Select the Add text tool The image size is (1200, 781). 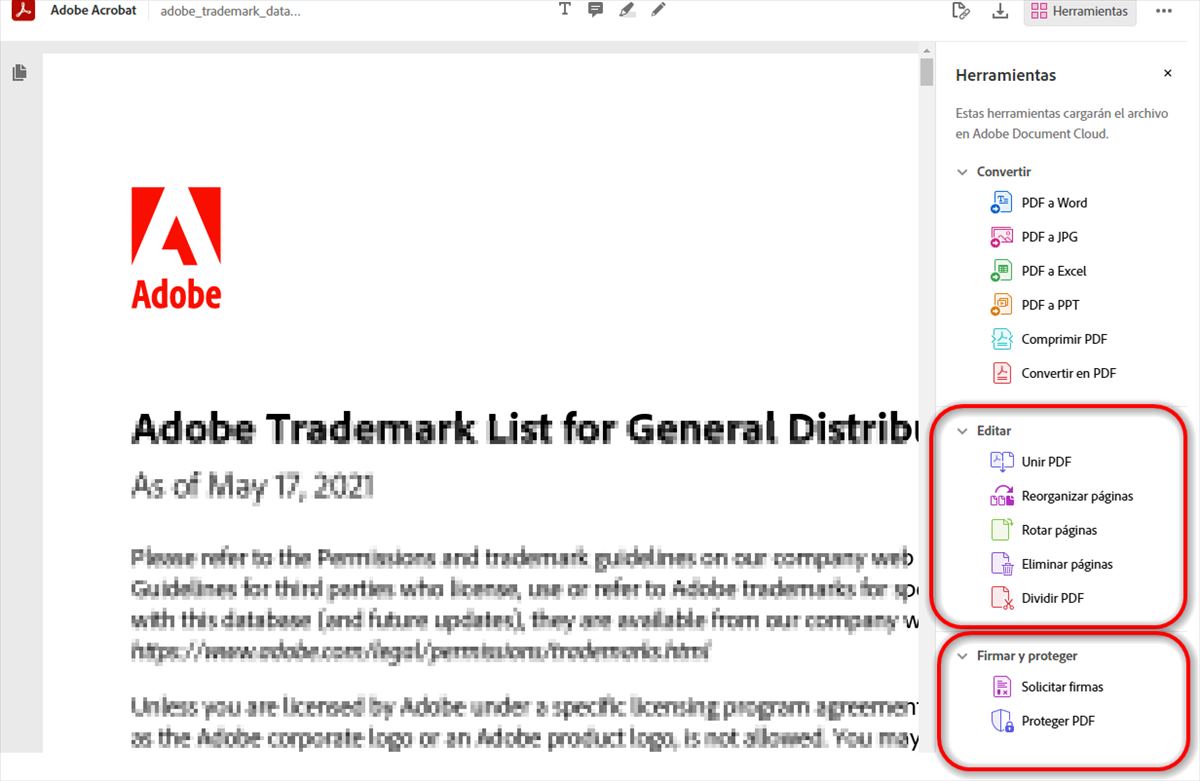pyautogui.click(x=565, y=10)
